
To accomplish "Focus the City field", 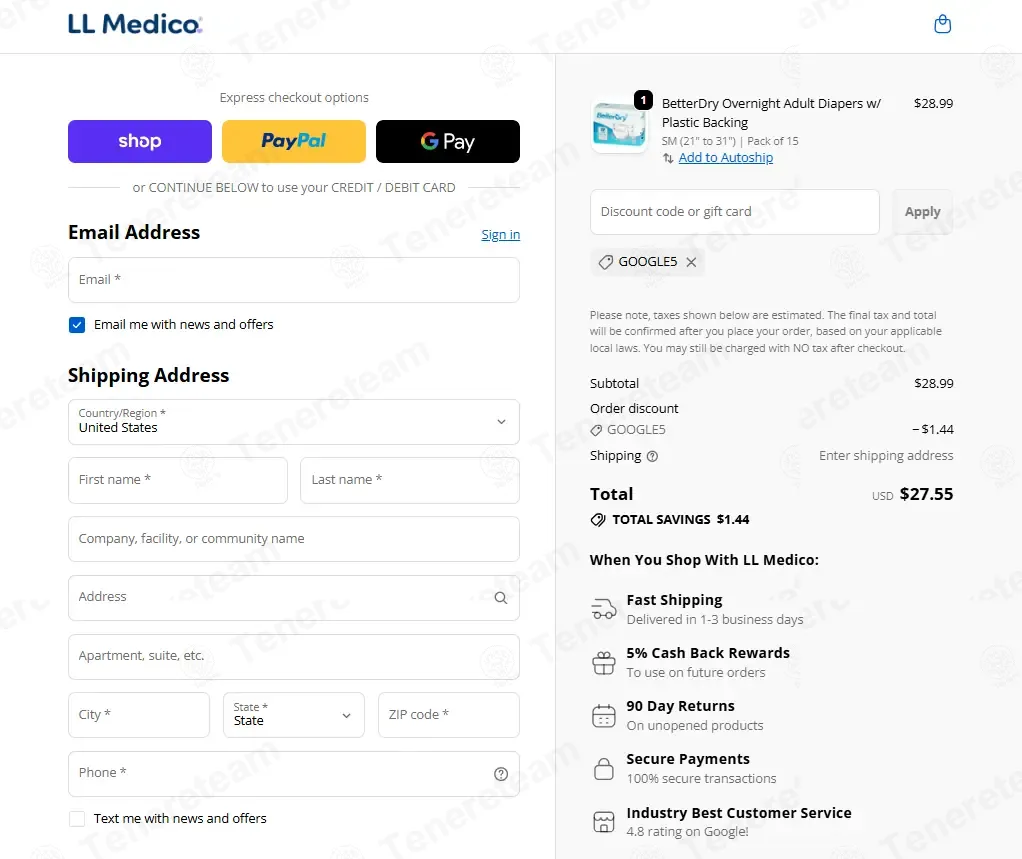I will (139, 714).
